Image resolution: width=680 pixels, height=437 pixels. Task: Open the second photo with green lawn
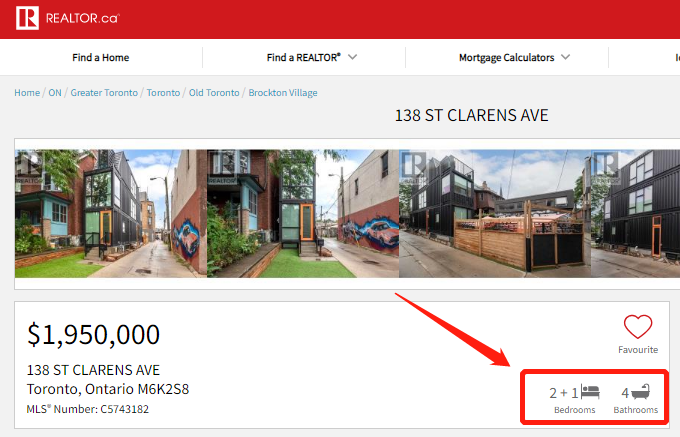click(x=303, y=213)
